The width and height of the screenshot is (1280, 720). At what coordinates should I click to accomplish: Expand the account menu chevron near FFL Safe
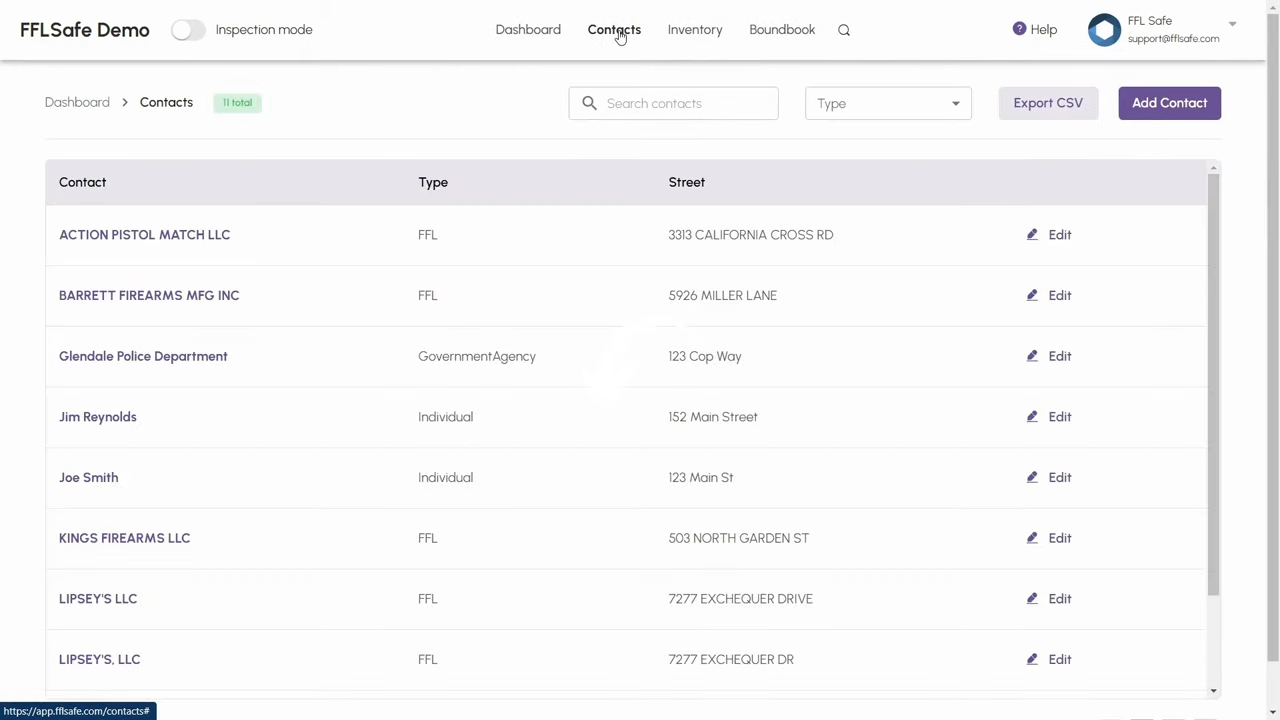coord(1232,22)
